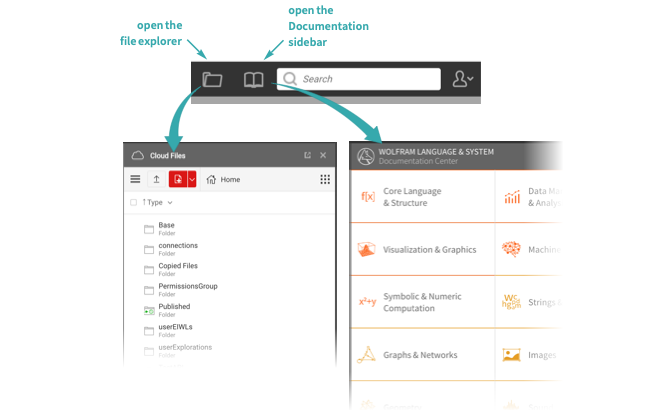Pop out Cloud Files into new window

coord(307,156)
